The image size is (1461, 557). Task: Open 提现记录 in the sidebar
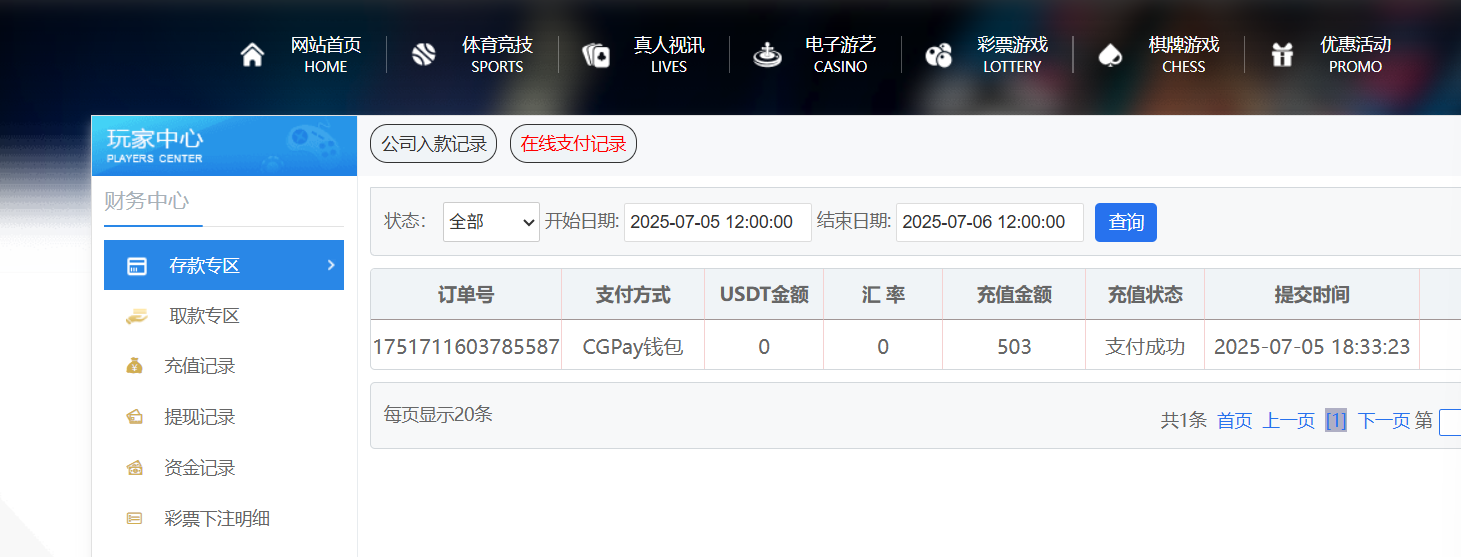click(x=200, y=417)
